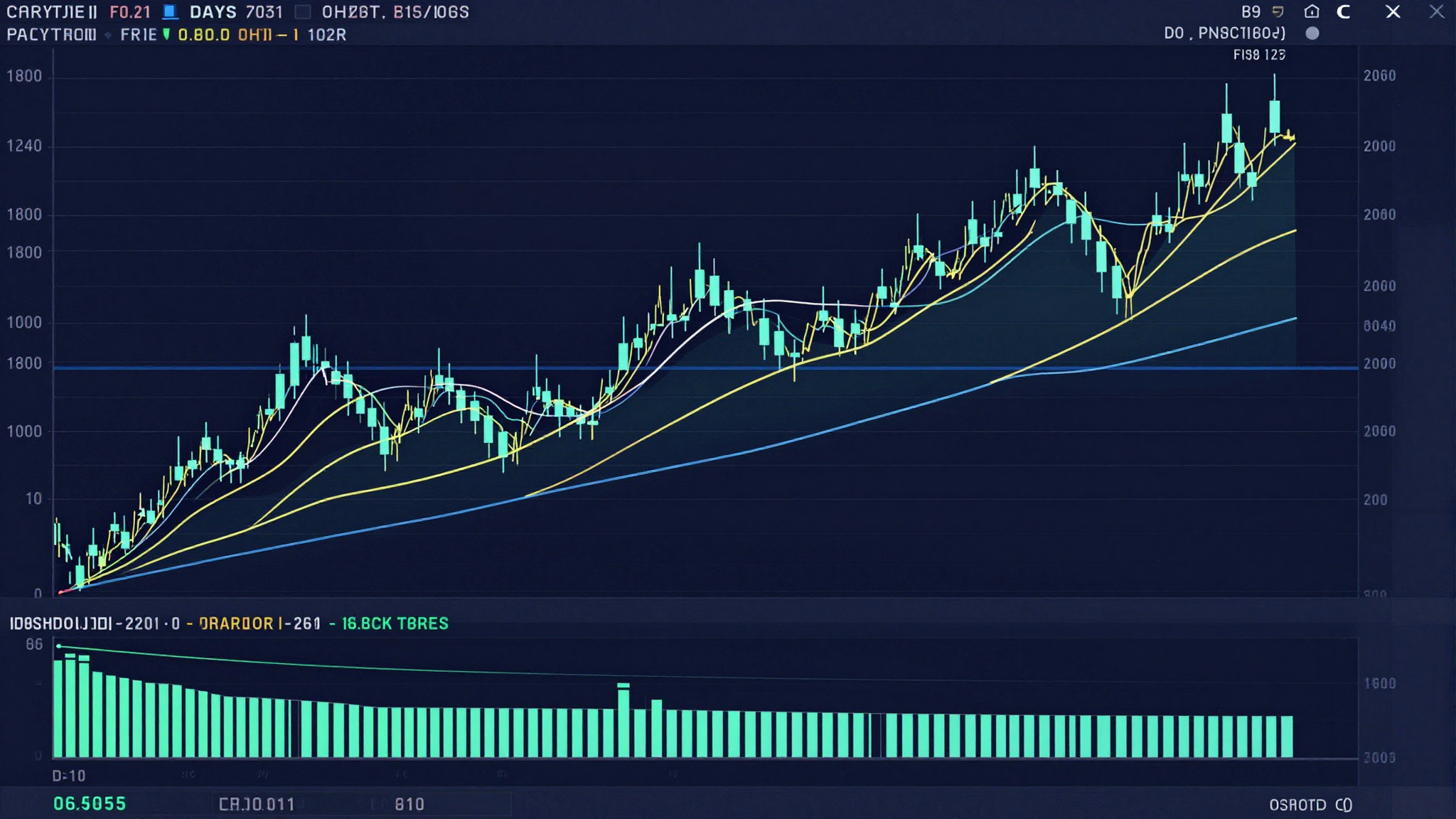Click the blue horizontal price line

pos(705,368)
